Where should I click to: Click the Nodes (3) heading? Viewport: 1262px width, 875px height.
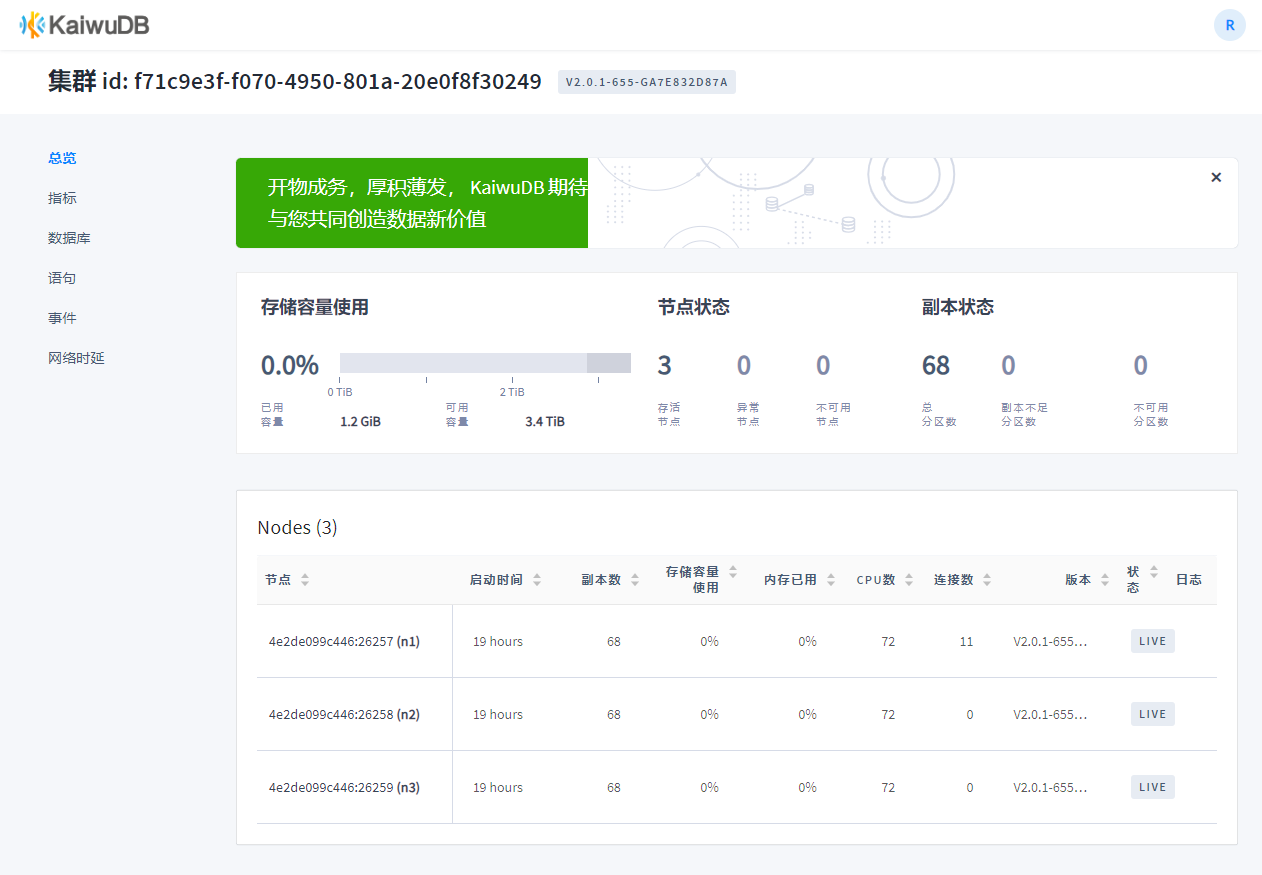click(297, 527)
